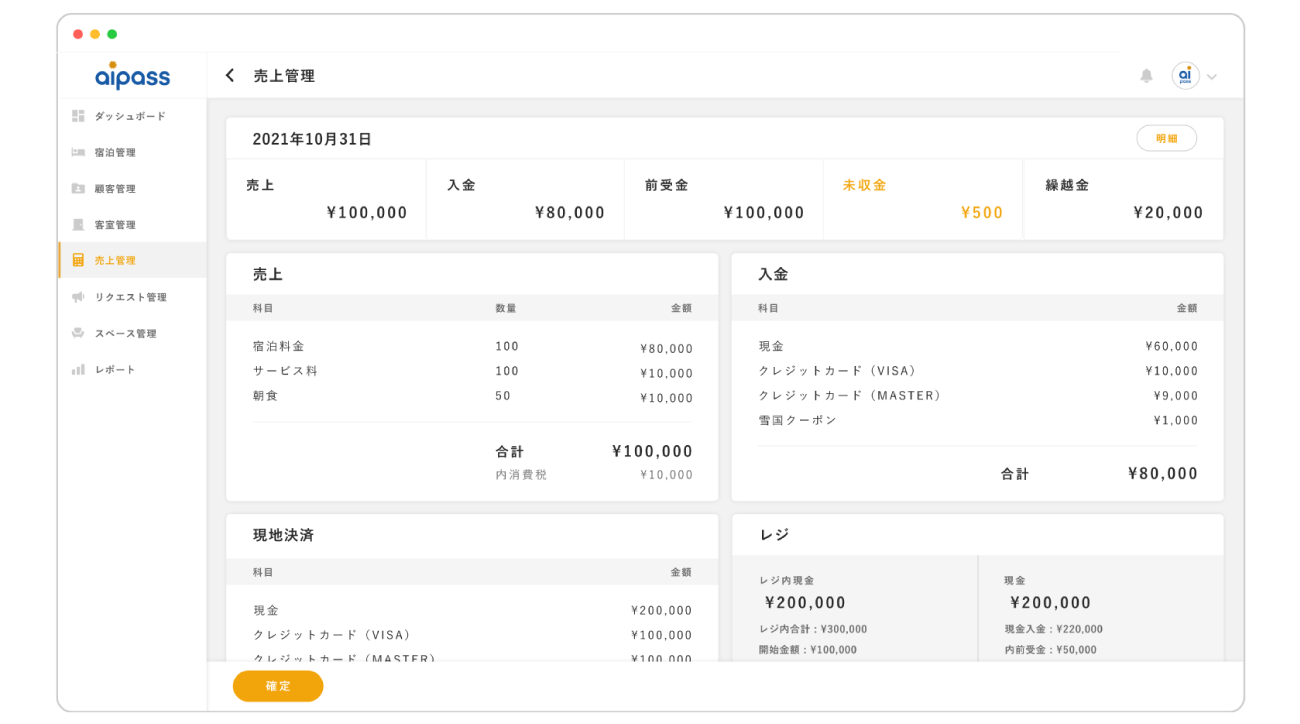This screenshot has width=1300, height=724.
Task: Open 宿泊管理 from the sidebar
Action: (115, 153)
